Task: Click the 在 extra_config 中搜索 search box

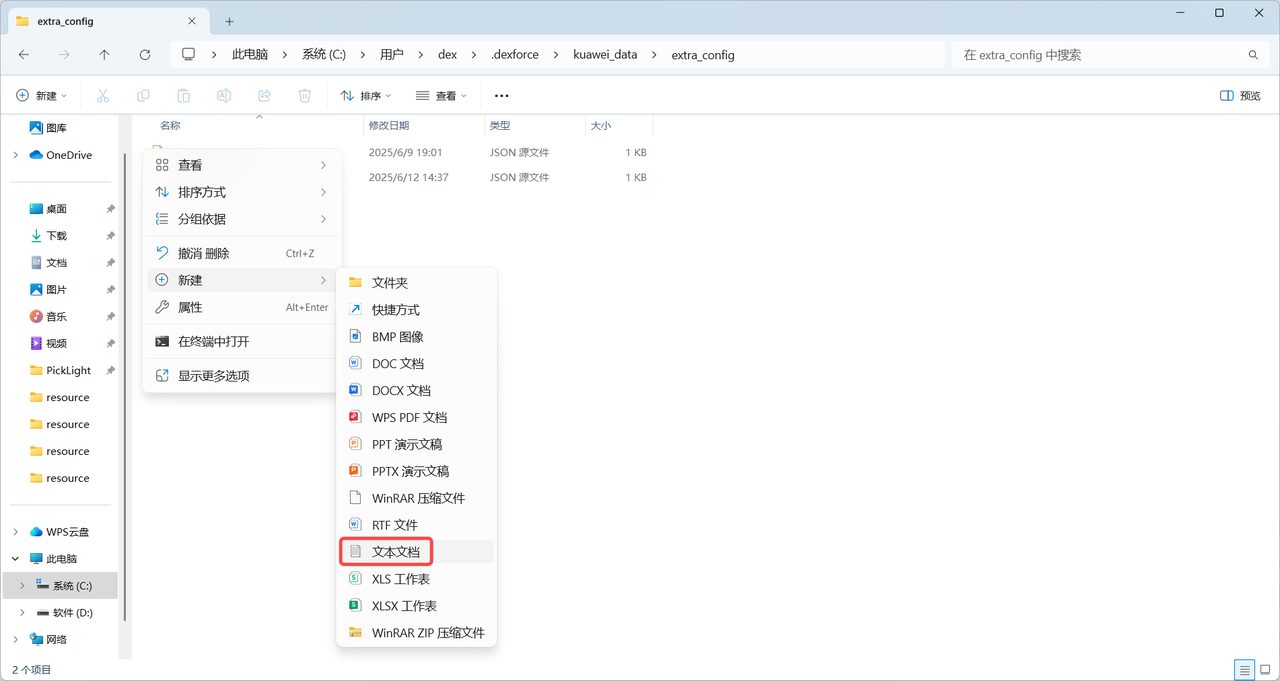Action: pos(1100,54)
